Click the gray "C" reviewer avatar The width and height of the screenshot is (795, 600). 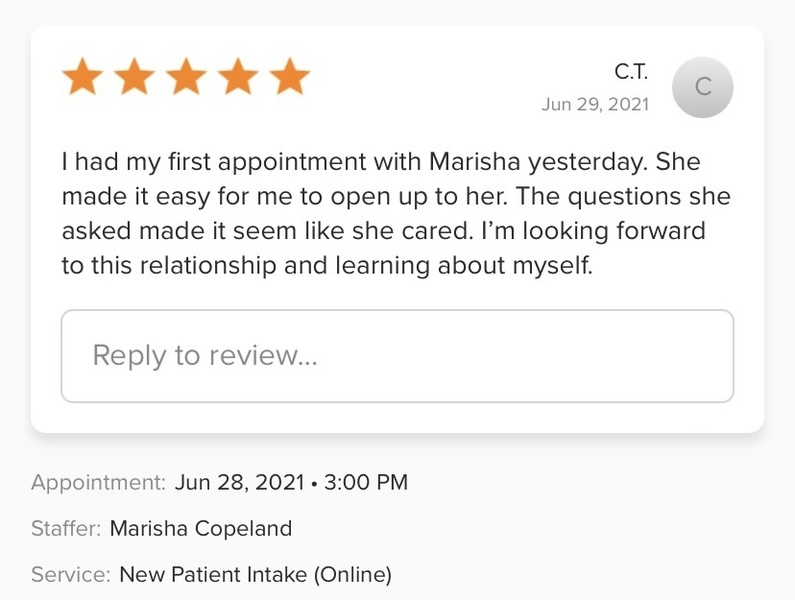[703, 87]
